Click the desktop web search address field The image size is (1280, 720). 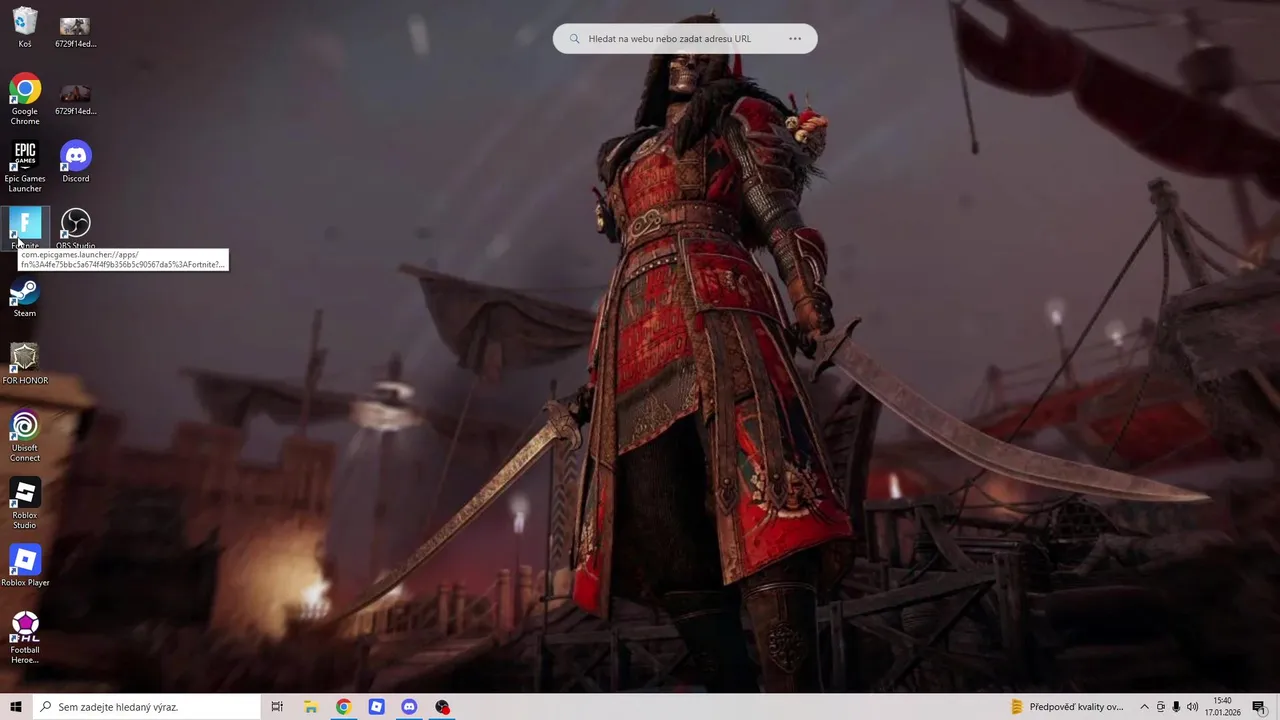pyautogui.click(x=670, y=39)
